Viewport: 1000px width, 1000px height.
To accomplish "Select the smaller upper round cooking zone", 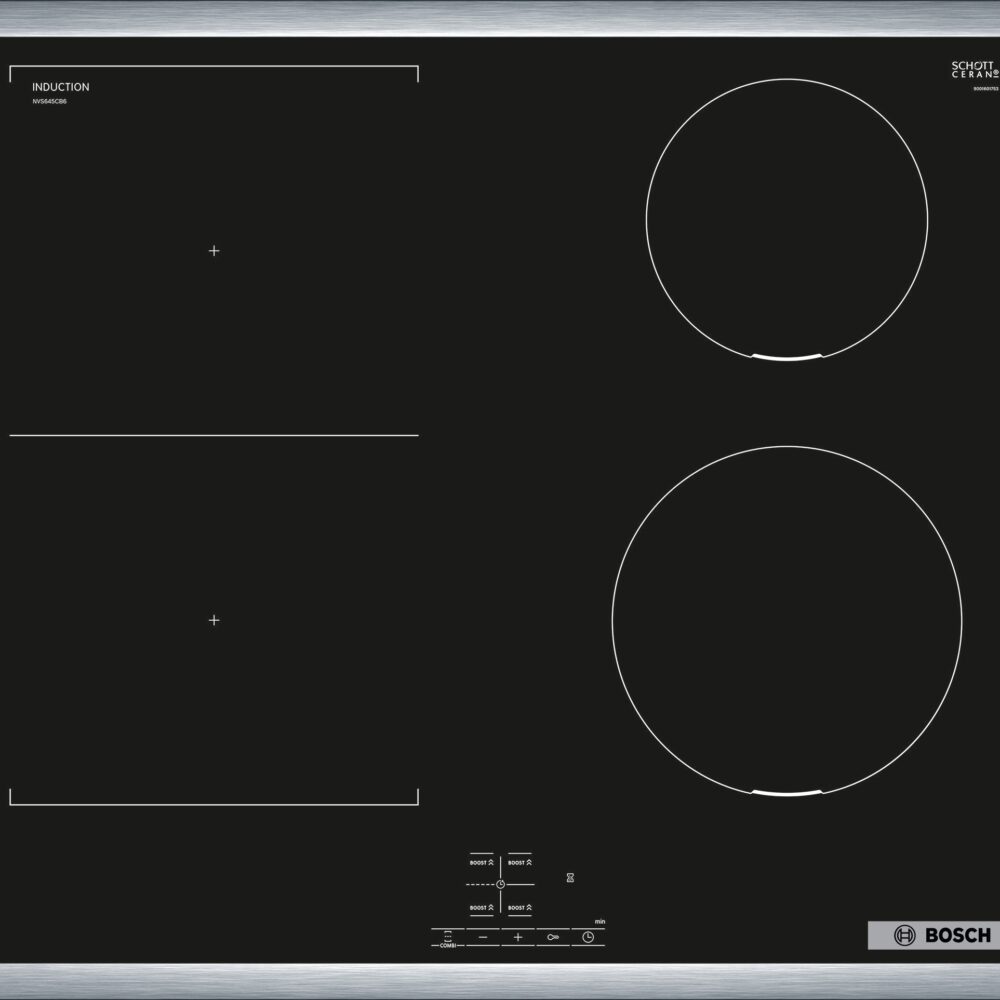I will (787, 220).
